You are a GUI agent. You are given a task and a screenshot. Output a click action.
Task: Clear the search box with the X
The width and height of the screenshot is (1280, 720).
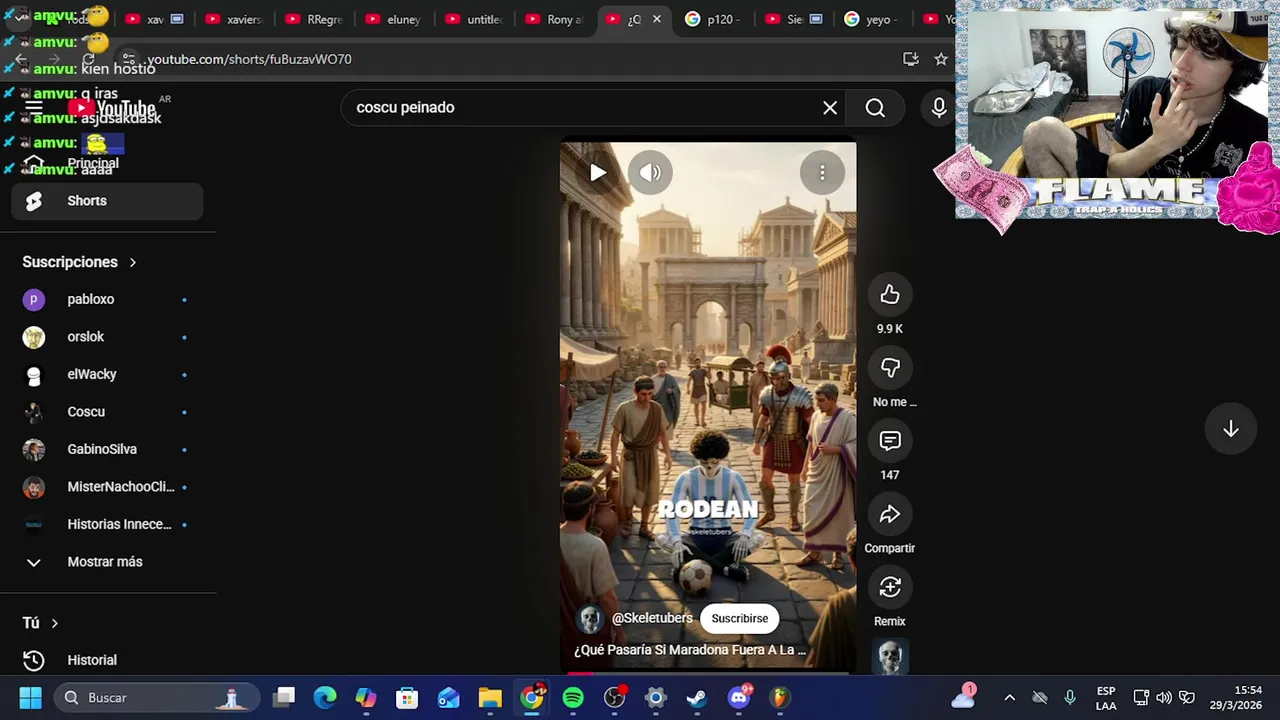pyautogui.click(x=830, y=108)
